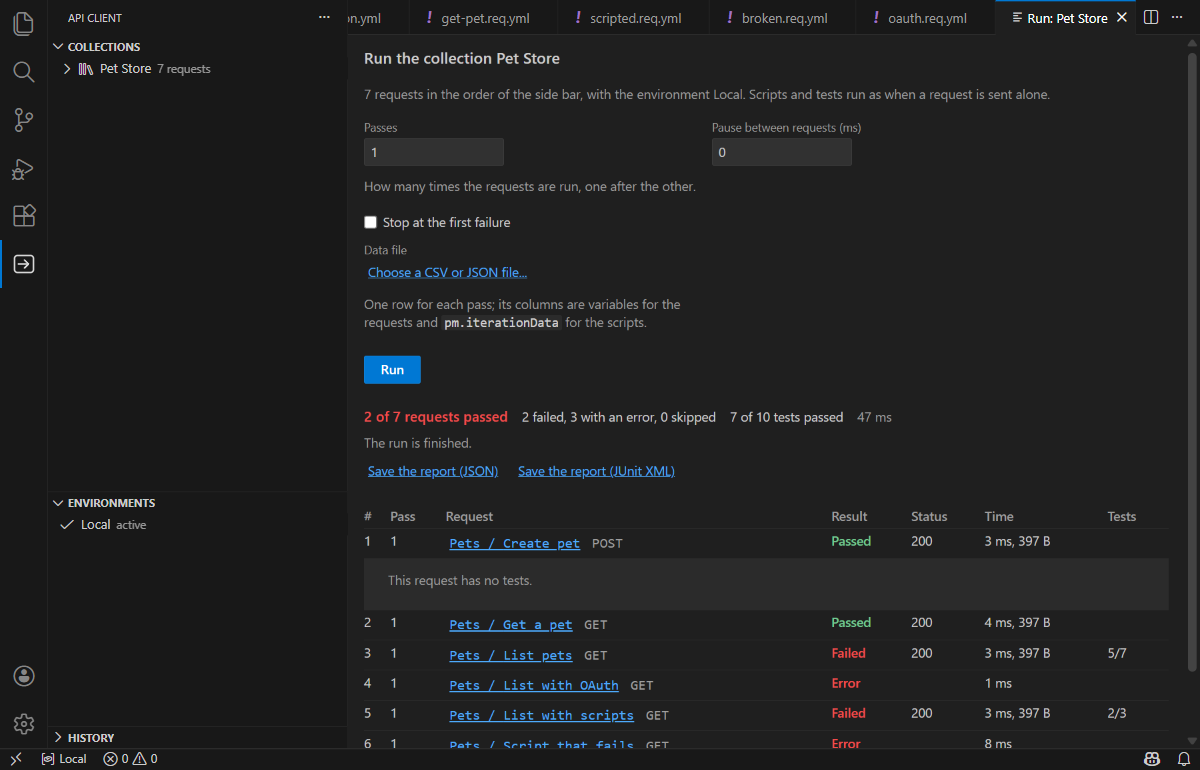Click the '47 ms' total duration

[874, 417]
